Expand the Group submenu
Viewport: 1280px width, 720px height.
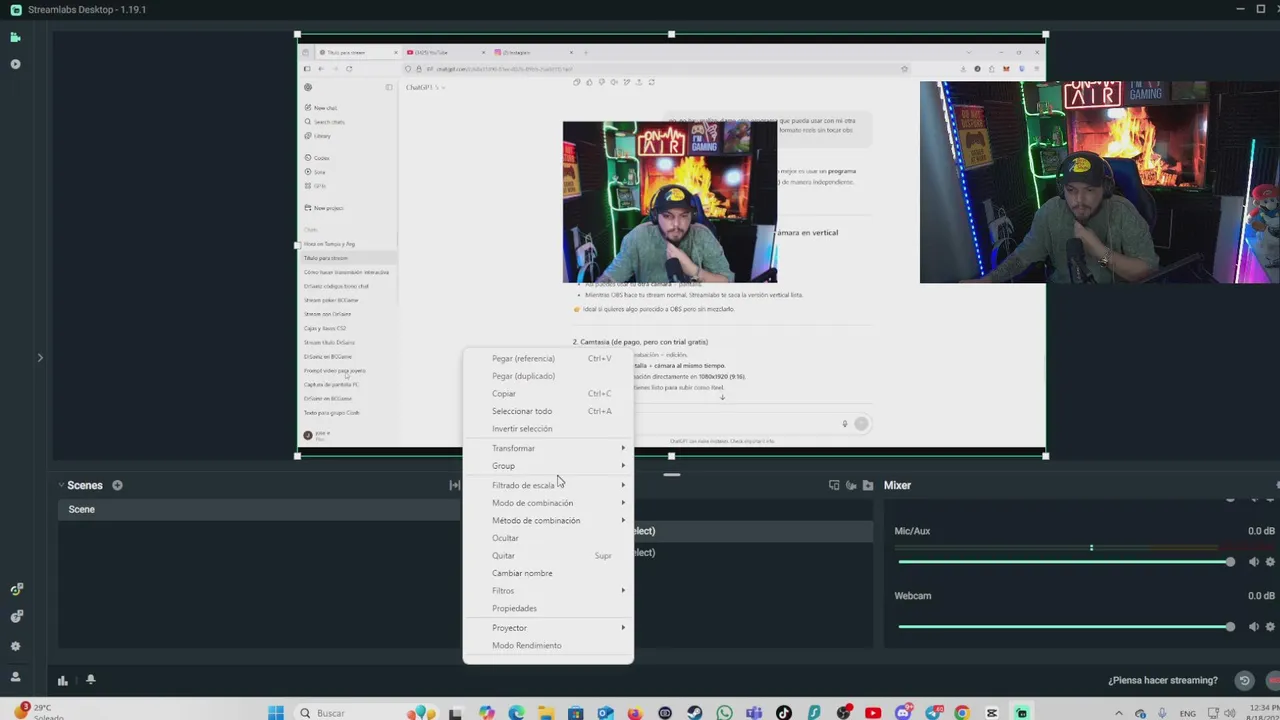coord(548,465)
